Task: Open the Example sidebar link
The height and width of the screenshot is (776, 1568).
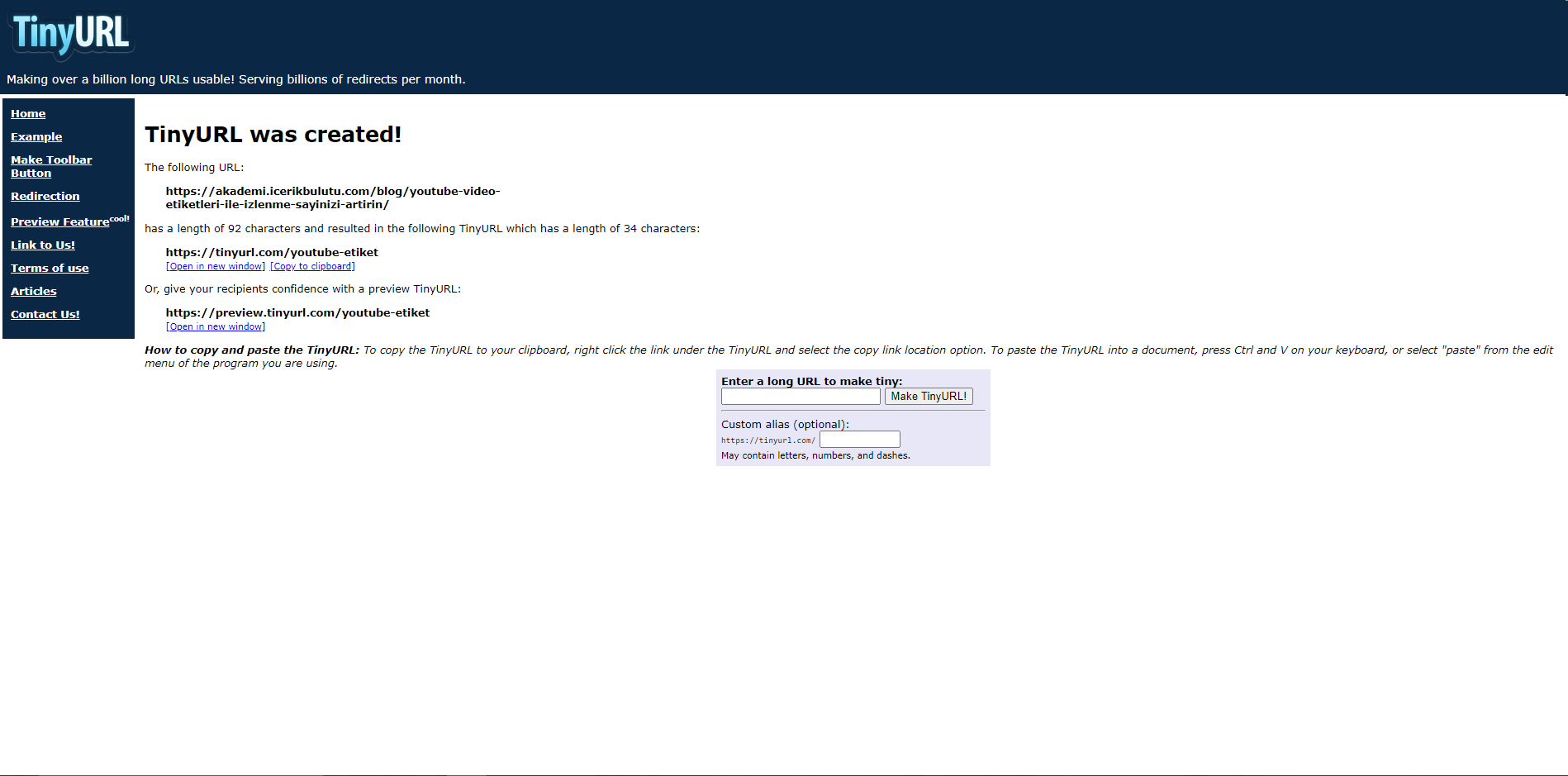Action: click(36, 137)
